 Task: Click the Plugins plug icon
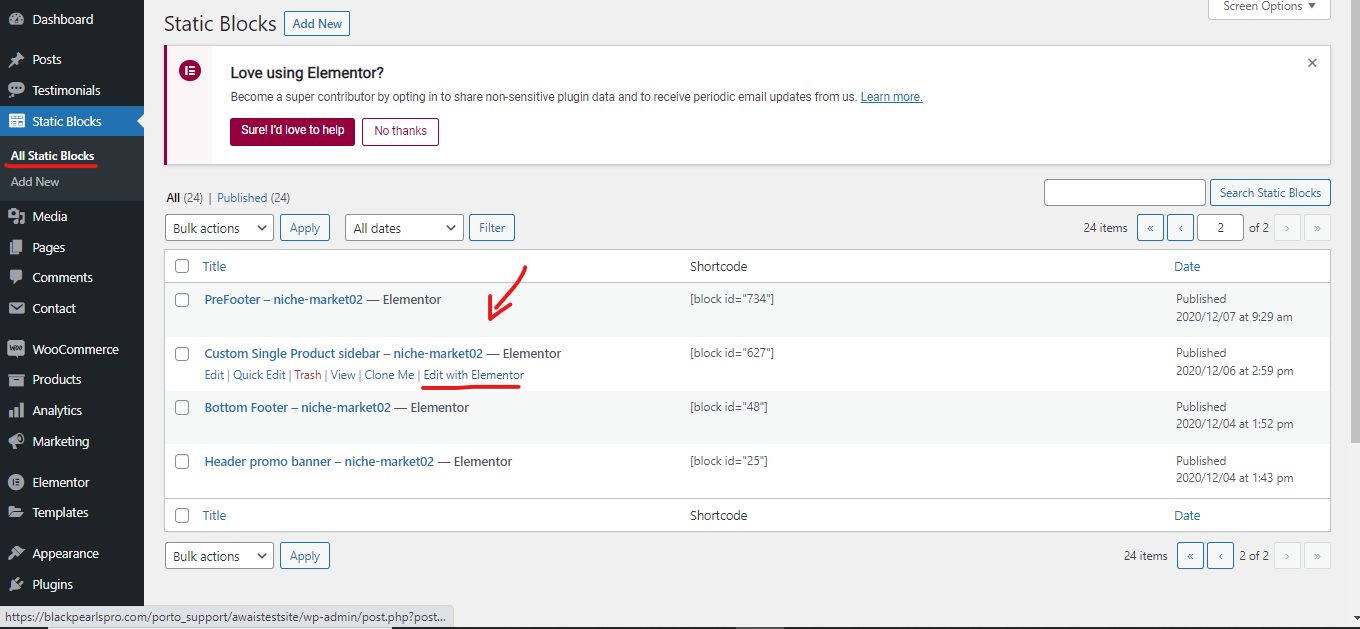16,584
